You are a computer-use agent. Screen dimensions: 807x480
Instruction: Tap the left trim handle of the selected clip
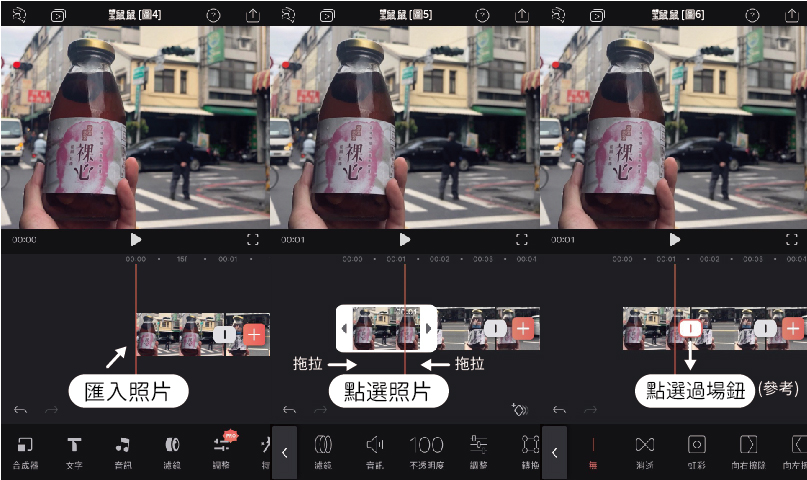pos(344,328)
